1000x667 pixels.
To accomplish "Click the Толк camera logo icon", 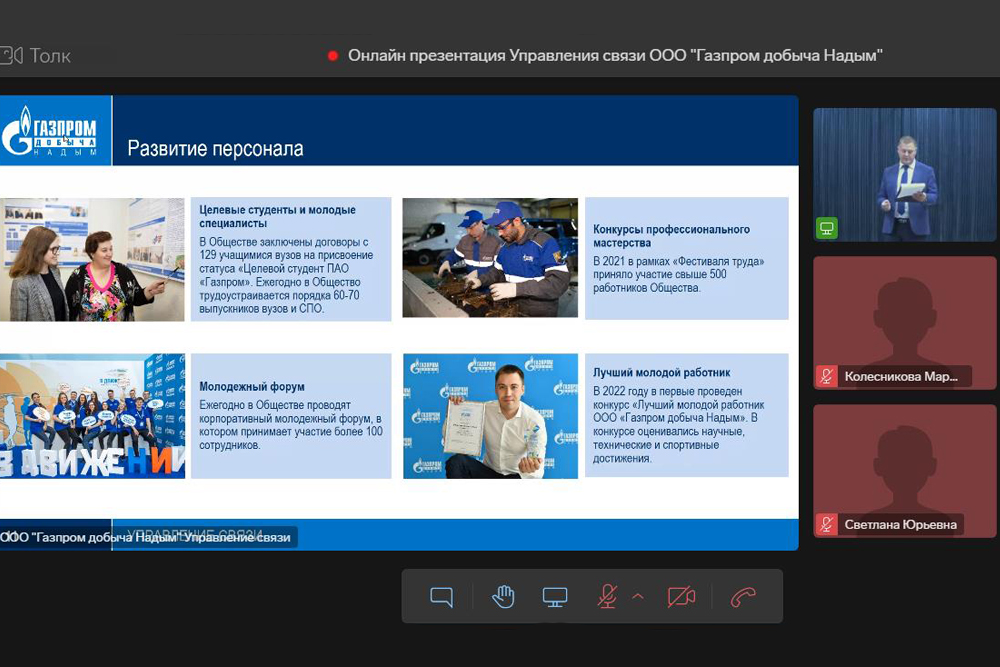I will [11, 55].
